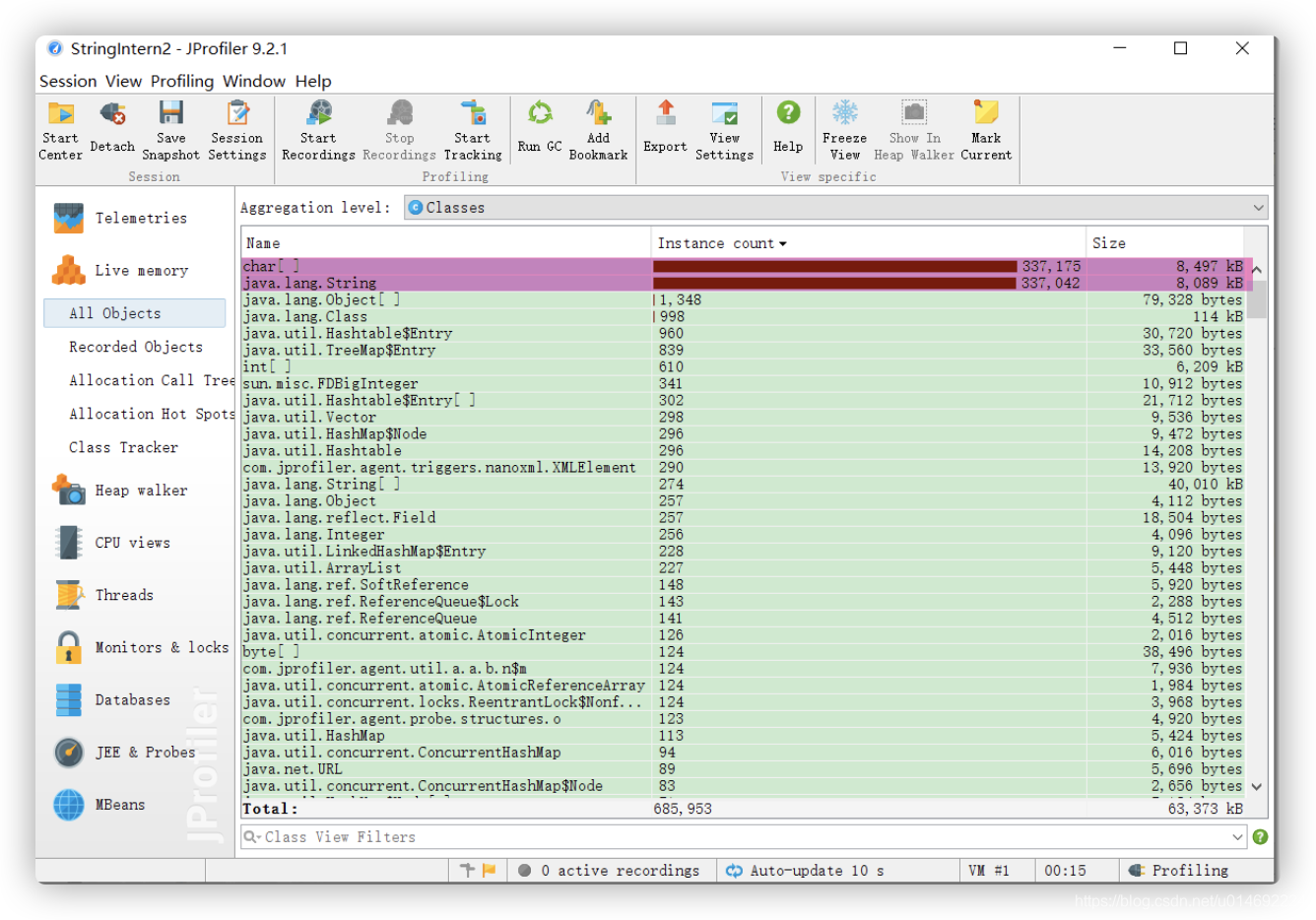Open the Session menu
1316x920 pixels.
pos(68,81)
